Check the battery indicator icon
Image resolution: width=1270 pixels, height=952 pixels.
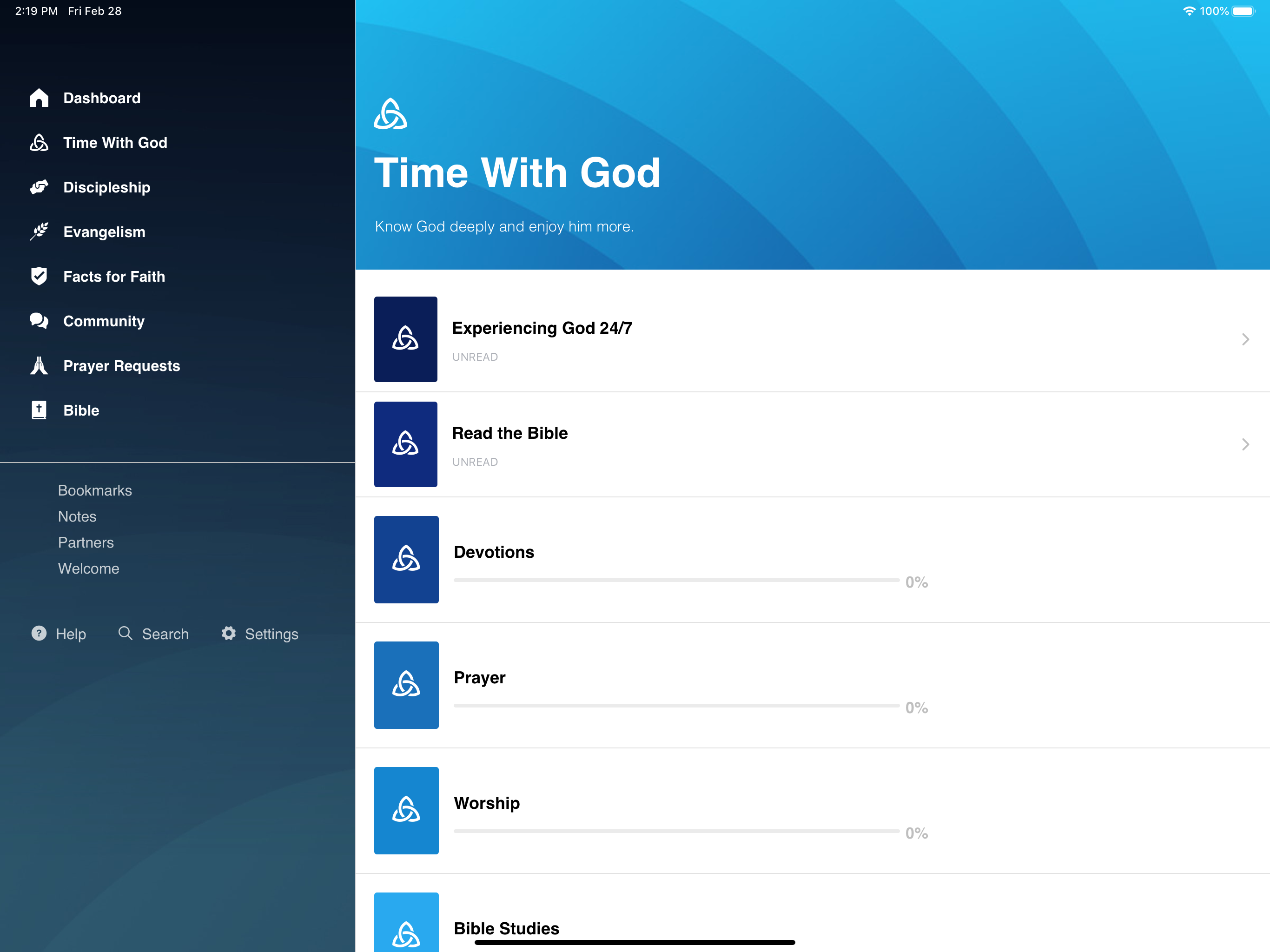[1244, 11]
